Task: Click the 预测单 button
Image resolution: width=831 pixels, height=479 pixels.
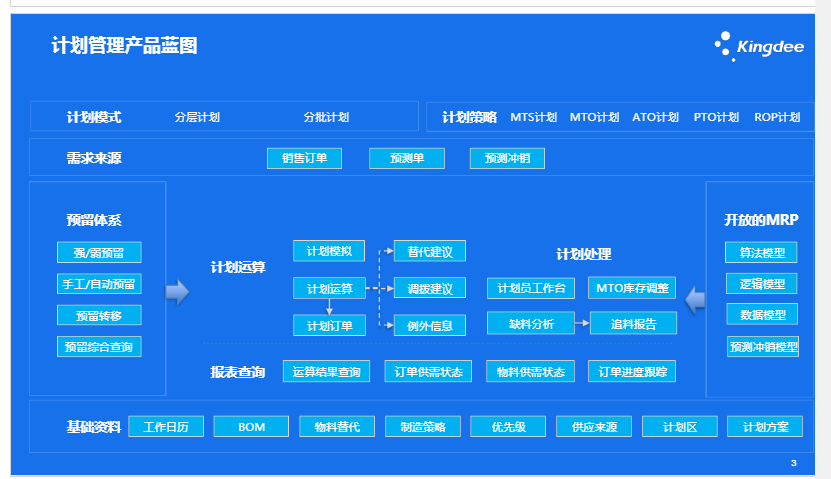Action: [x=406, y=158]
